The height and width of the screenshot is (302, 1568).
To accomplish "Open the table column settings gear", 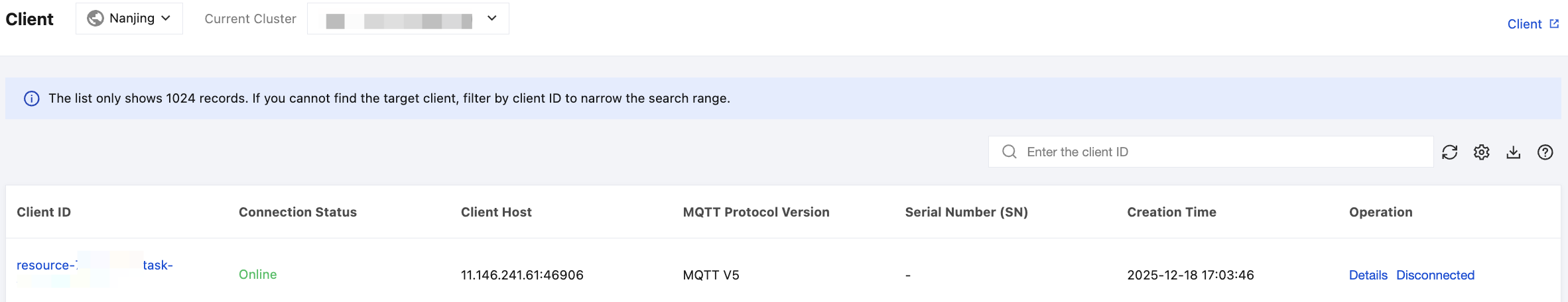I will pyautogui.click(x=1481, y=152).
